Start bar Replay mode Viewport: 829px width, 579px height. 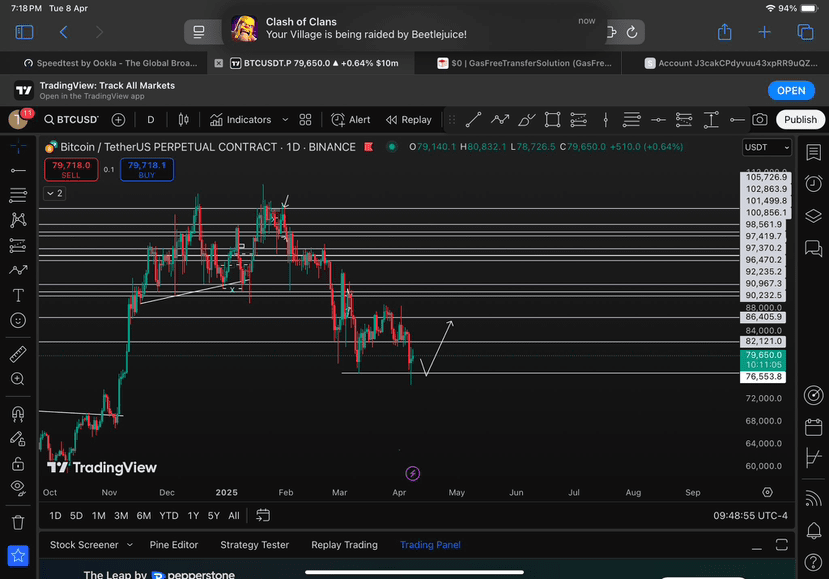point(409,120)
